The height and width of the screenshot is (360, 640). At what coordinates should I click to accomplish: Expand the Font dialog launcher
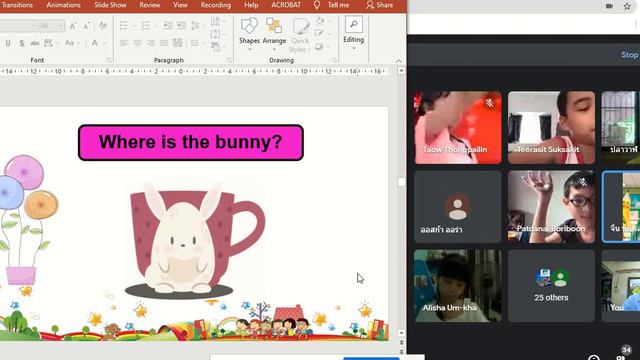click(x=109, y=60)
